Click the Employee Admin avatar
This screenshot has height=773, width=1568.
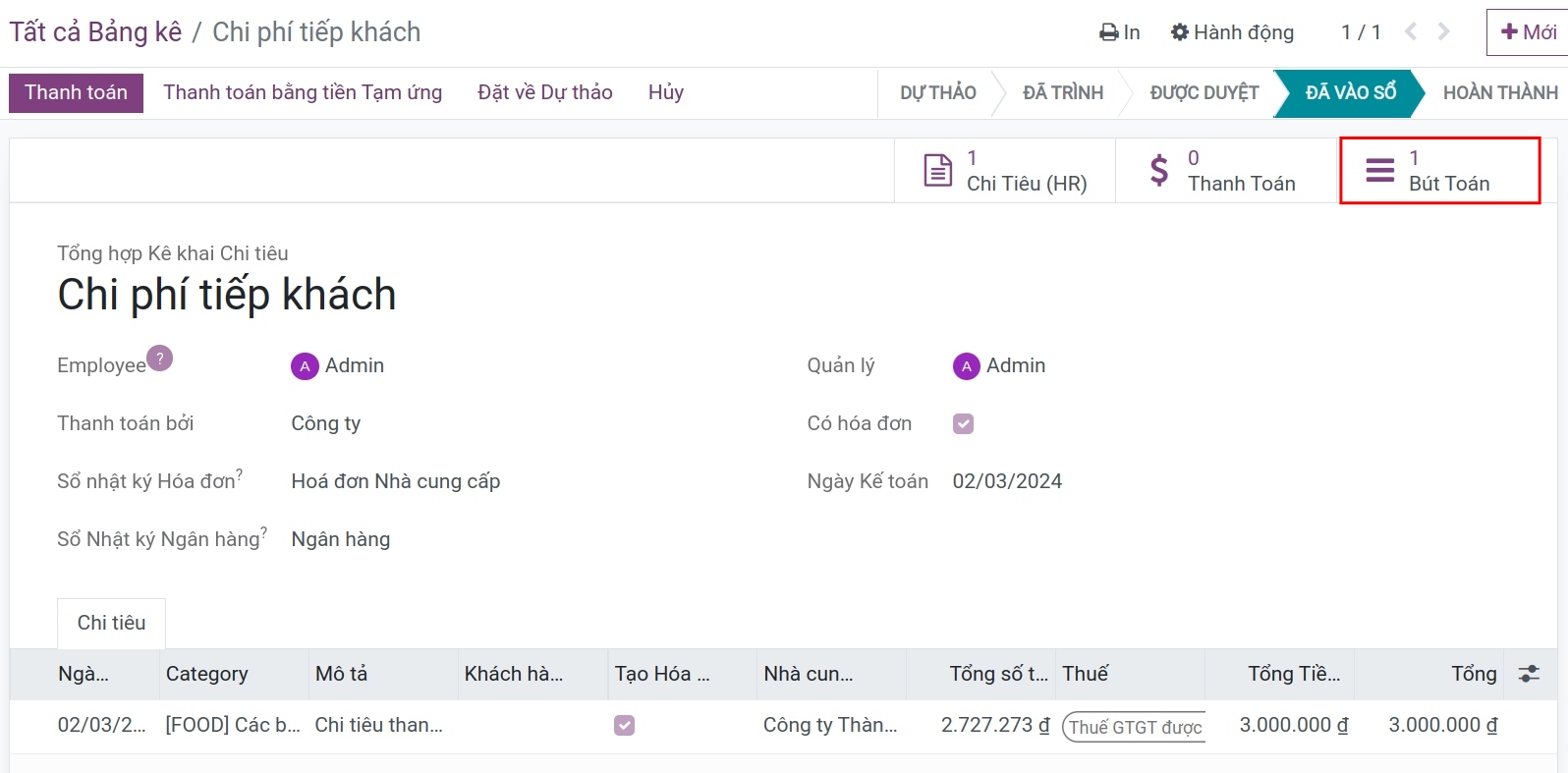coord(305,366)
